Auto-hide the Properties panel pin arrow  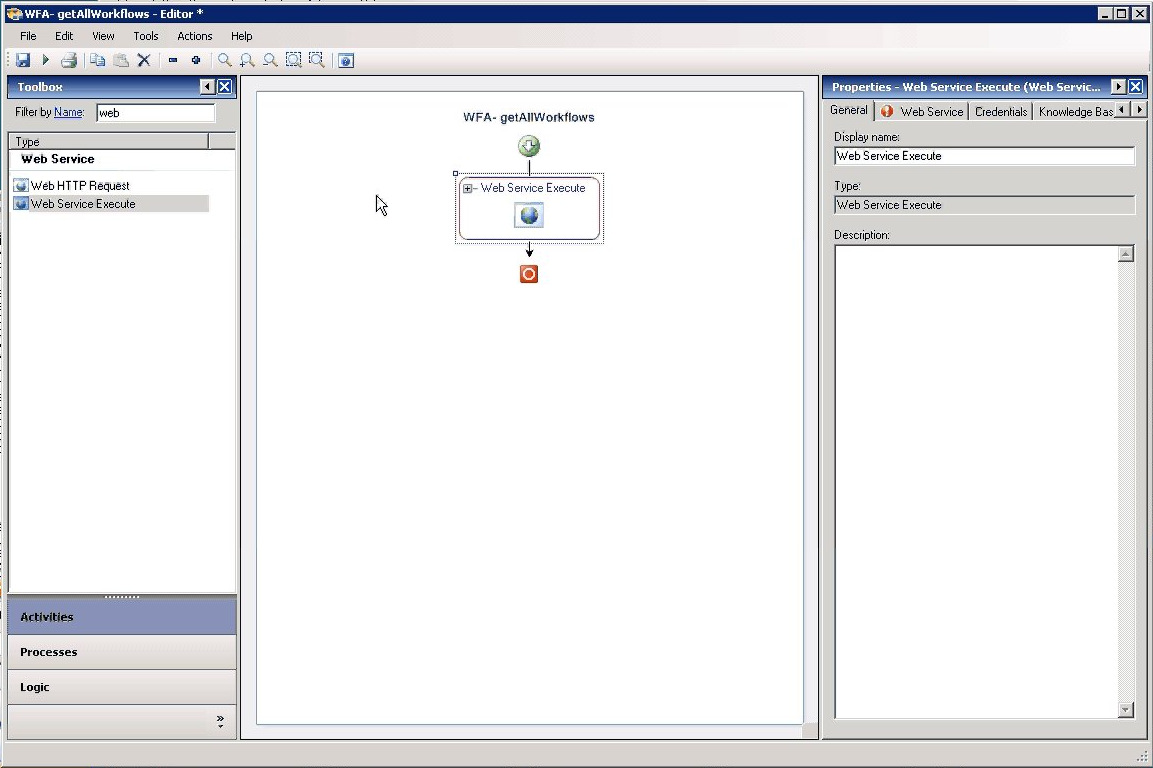coord(1118,87)
